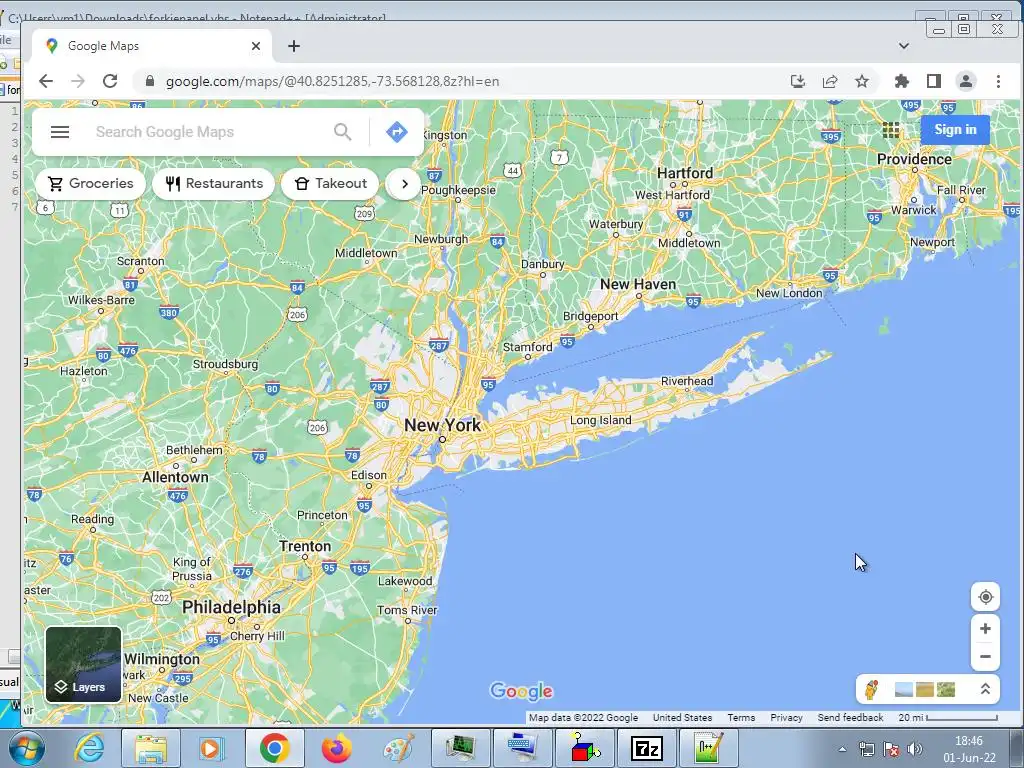This screenshot has width=1024, height=768.
Task: Switch to Notepad++ in taskbar
Action: tap(709, 748)
